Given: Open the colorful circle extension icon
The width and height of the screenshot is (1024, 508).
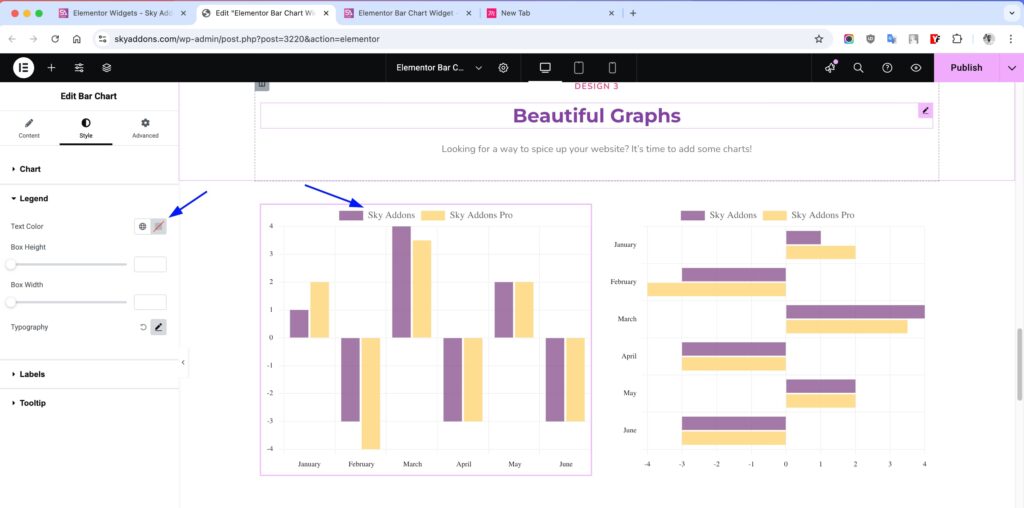Looking at the screenshot, I should (x=848, y=39).
